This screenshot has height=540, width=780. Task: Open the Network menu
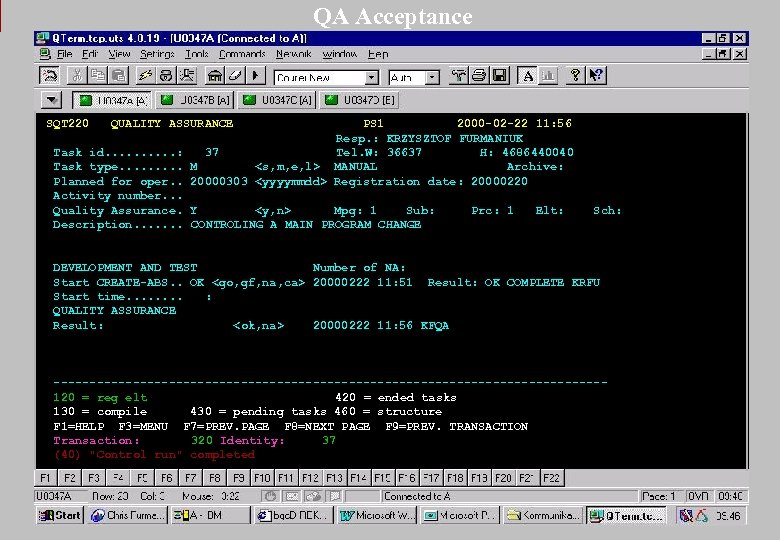point(293,54)
